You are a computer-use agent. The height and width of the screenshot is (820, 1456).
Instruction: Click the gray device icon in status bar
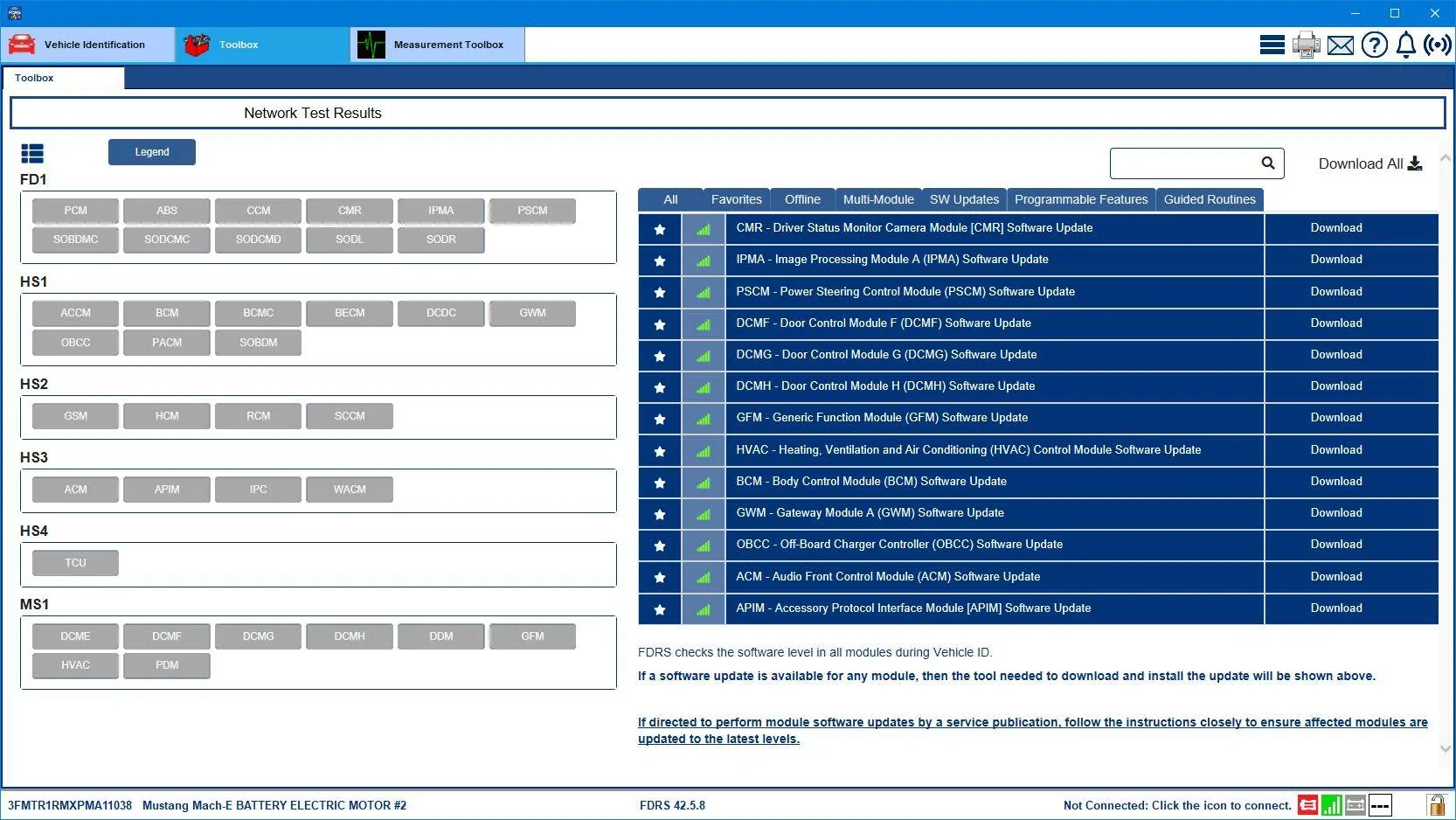point(1355,805)
